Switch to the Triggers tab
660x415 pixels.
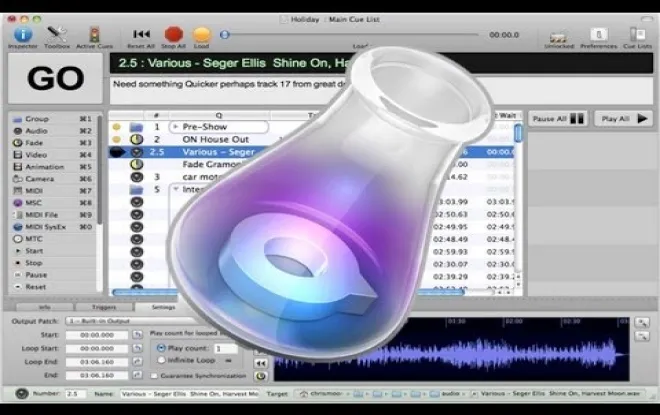104,307
